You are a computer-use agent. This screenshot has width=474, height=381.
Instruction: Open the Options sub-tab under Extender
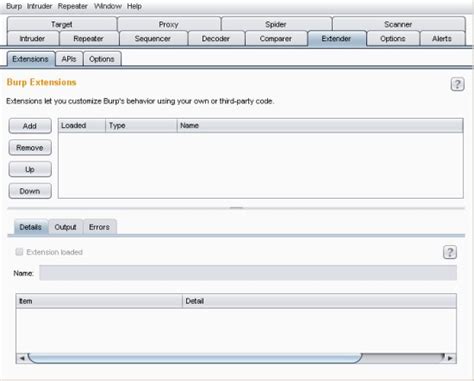(102, 59)
